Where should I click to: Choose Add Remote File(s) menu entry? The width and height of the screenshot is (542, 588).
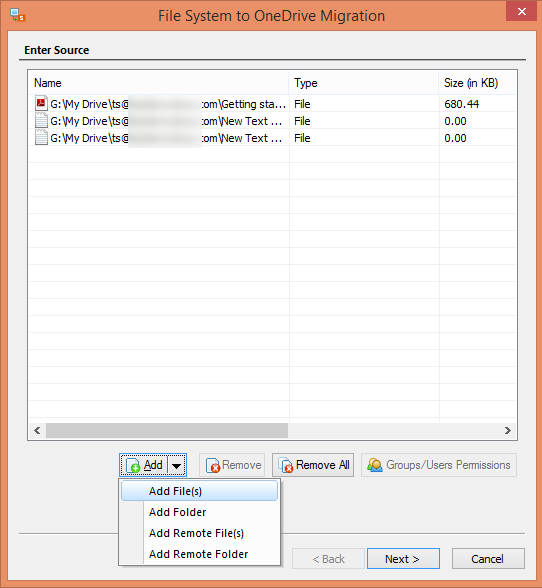click(200, 533)
